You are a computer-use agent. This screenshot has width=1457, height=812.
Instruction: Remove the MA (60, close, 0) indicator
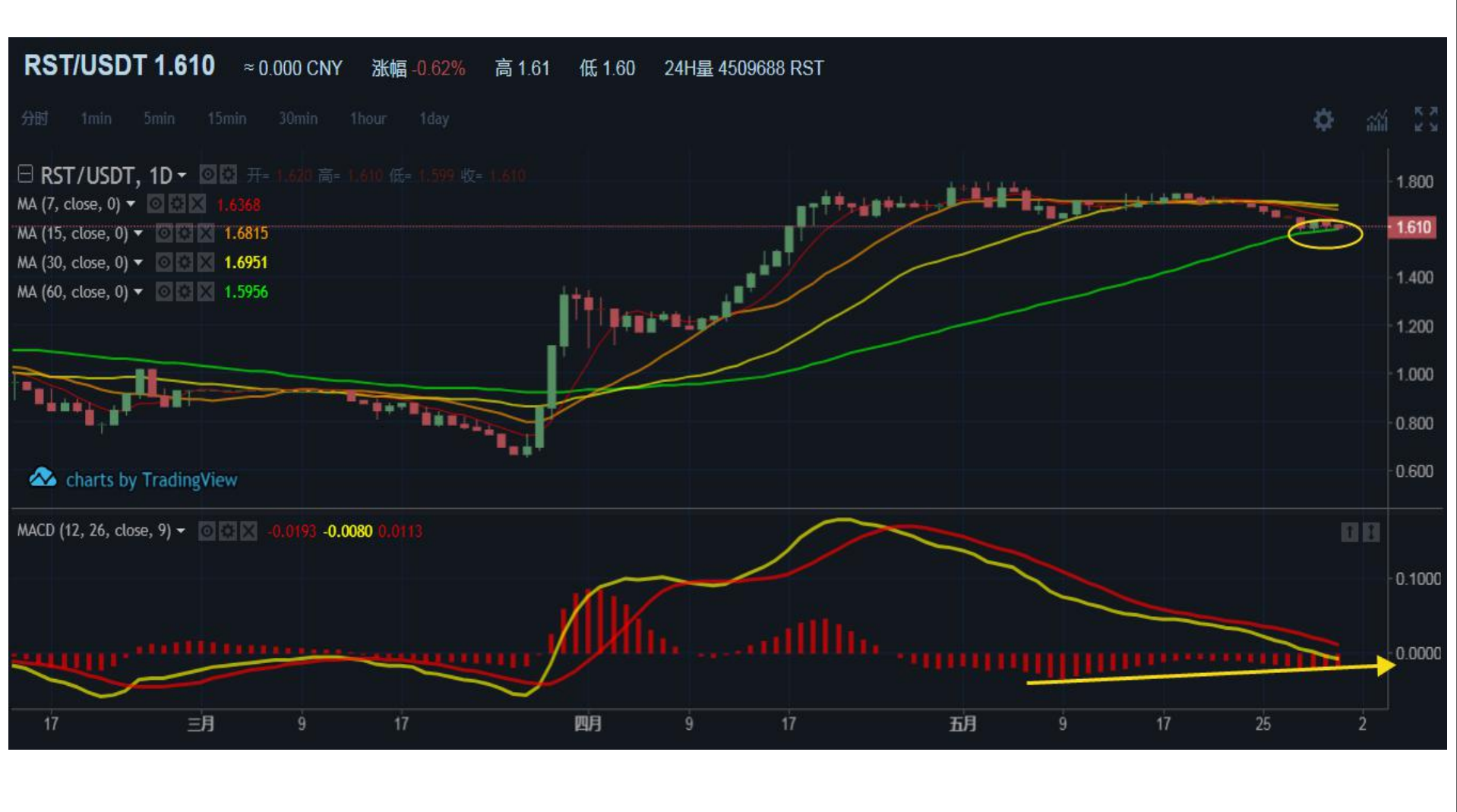[x=206, y=292]
